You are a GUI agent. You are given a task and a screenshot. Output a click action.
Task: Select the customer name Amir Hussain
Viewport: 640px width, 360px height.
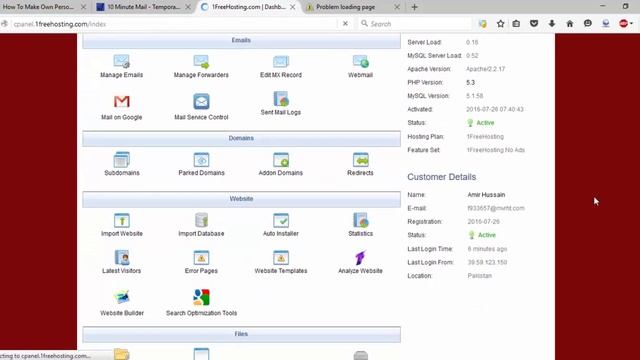(x=486, y=195)
